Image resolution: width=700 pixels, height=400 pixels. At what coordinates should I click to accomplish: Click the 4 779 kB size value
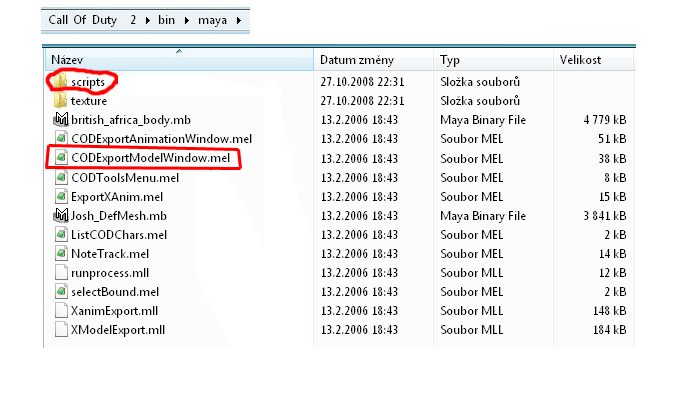[x=605, y=120]
